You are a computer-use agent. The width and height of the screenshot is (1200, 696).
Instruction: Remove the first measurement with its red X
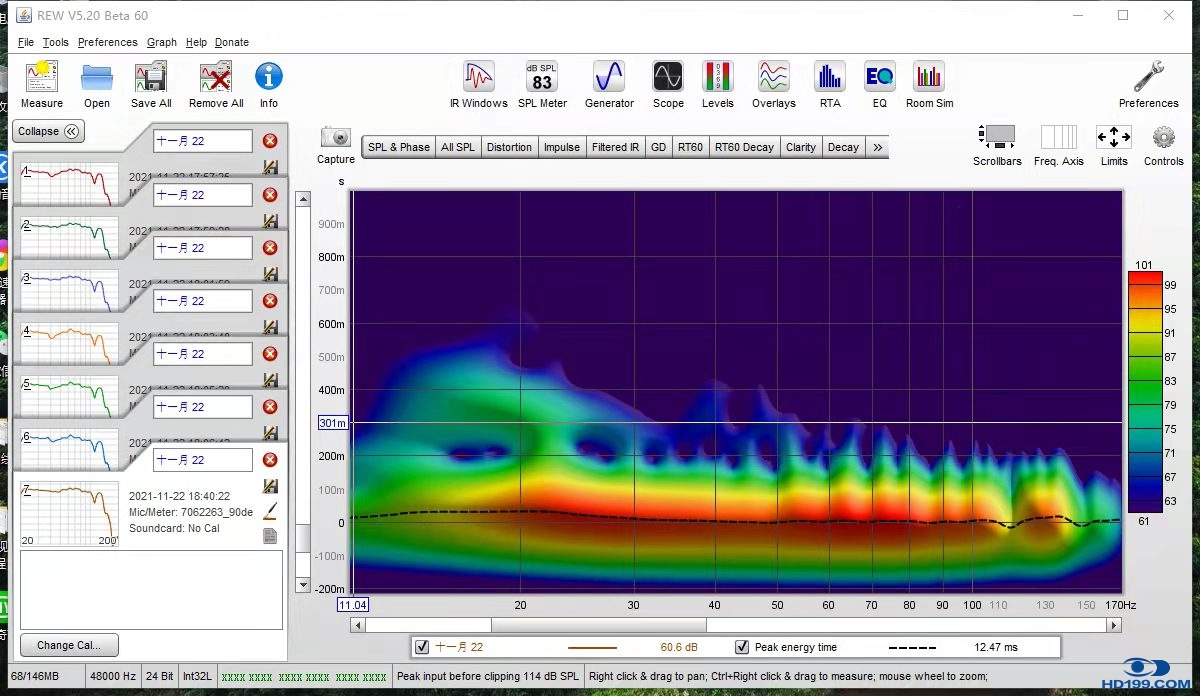(270, 141)
